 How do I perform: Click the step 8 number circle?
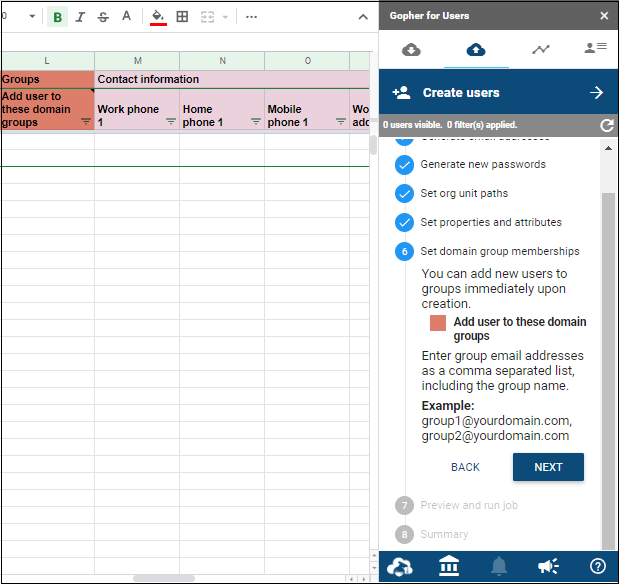[404, 534]
